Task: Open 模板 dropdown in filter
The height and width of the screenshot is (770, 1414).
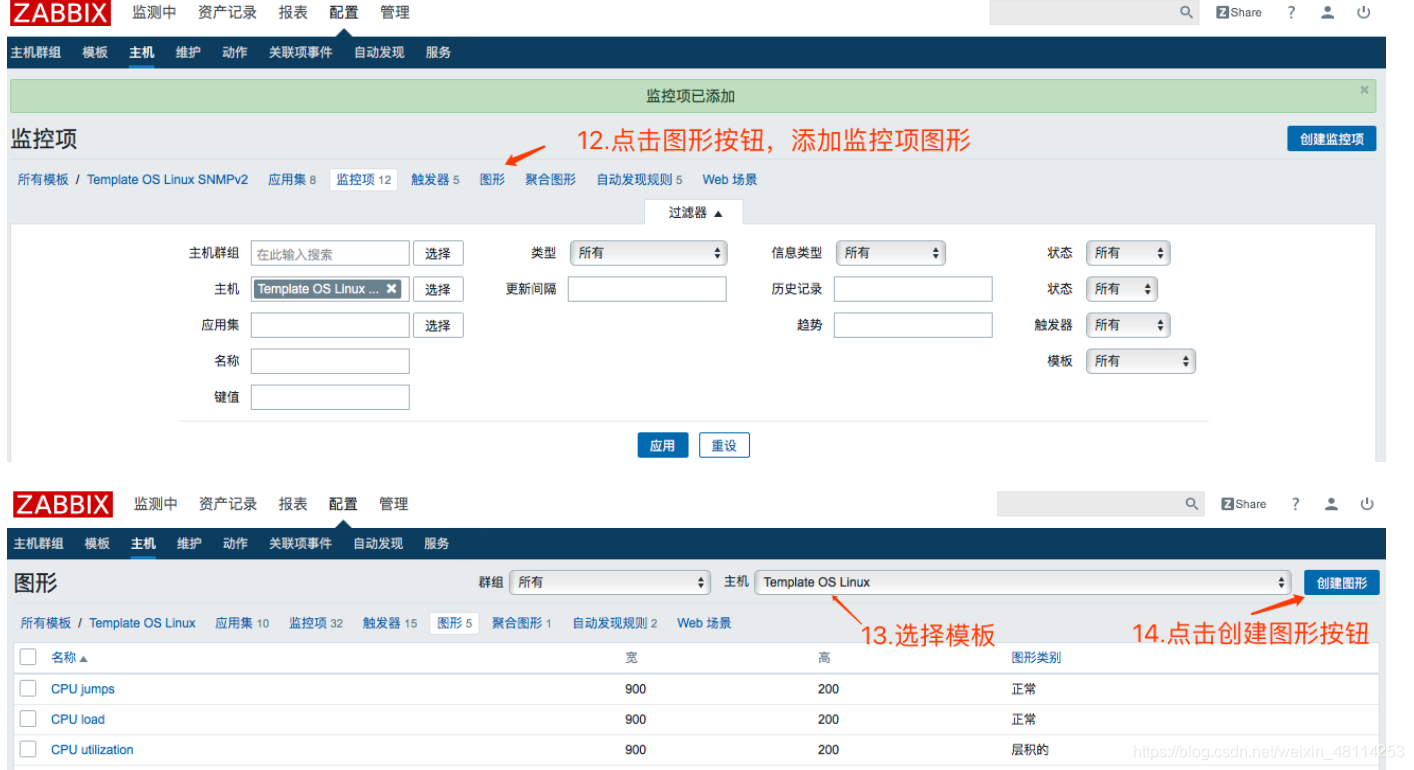Action: click(x=1141, y=361)
